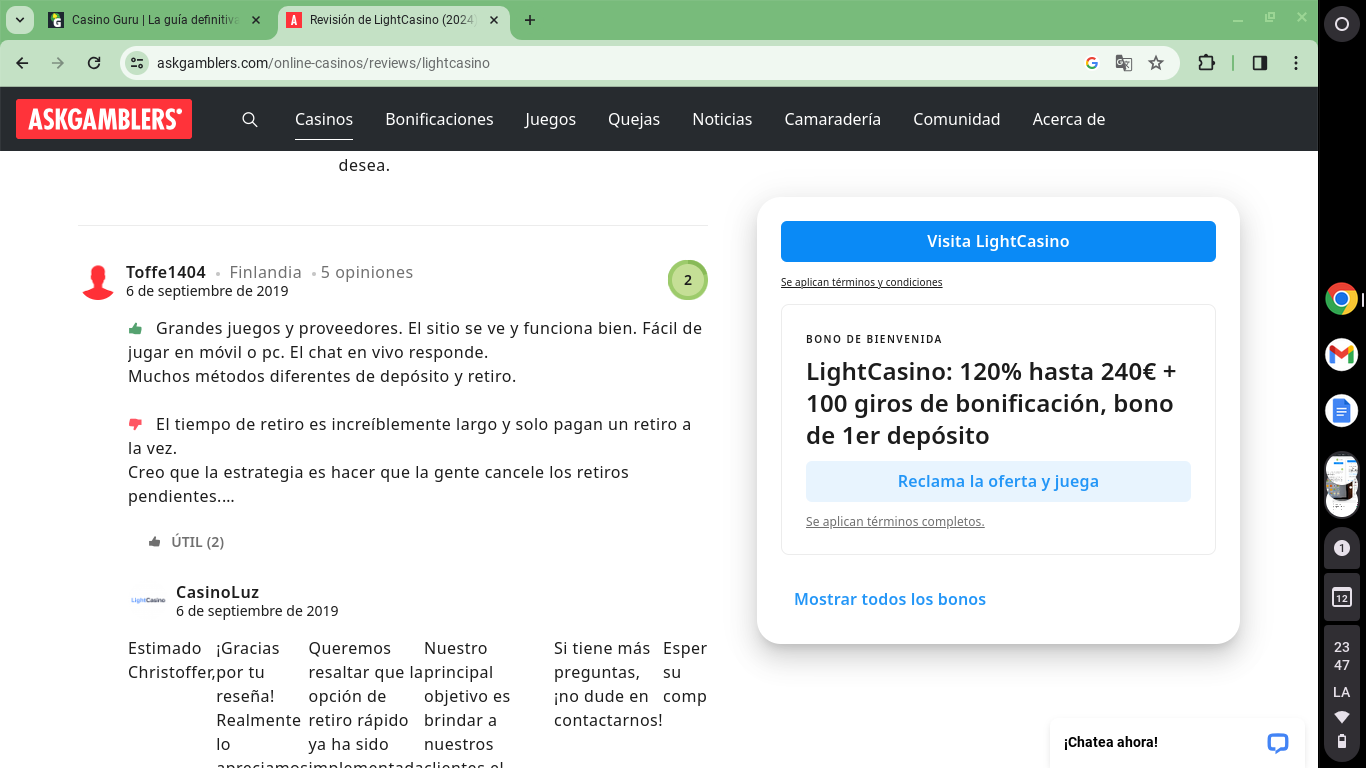This screenshot has height=768, width=1366.
Task: Click the Toffe1404 username
Action: [166, 272]
